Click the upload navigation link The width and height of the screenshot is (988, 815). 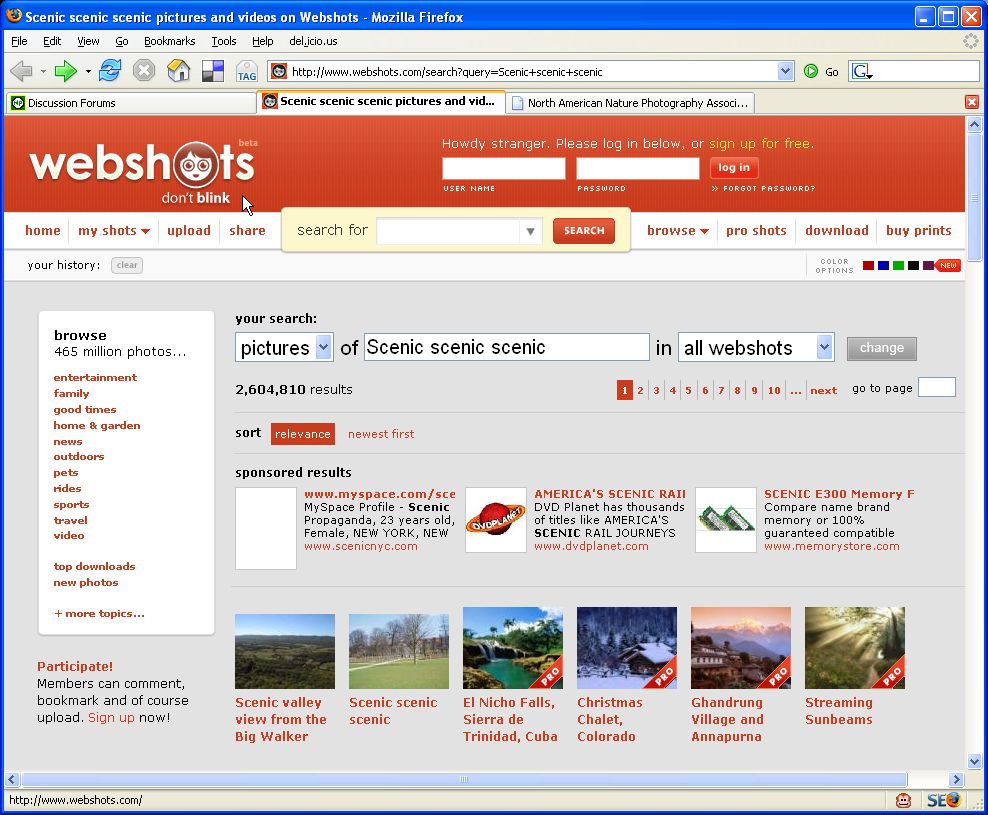(x=189, y=231)
